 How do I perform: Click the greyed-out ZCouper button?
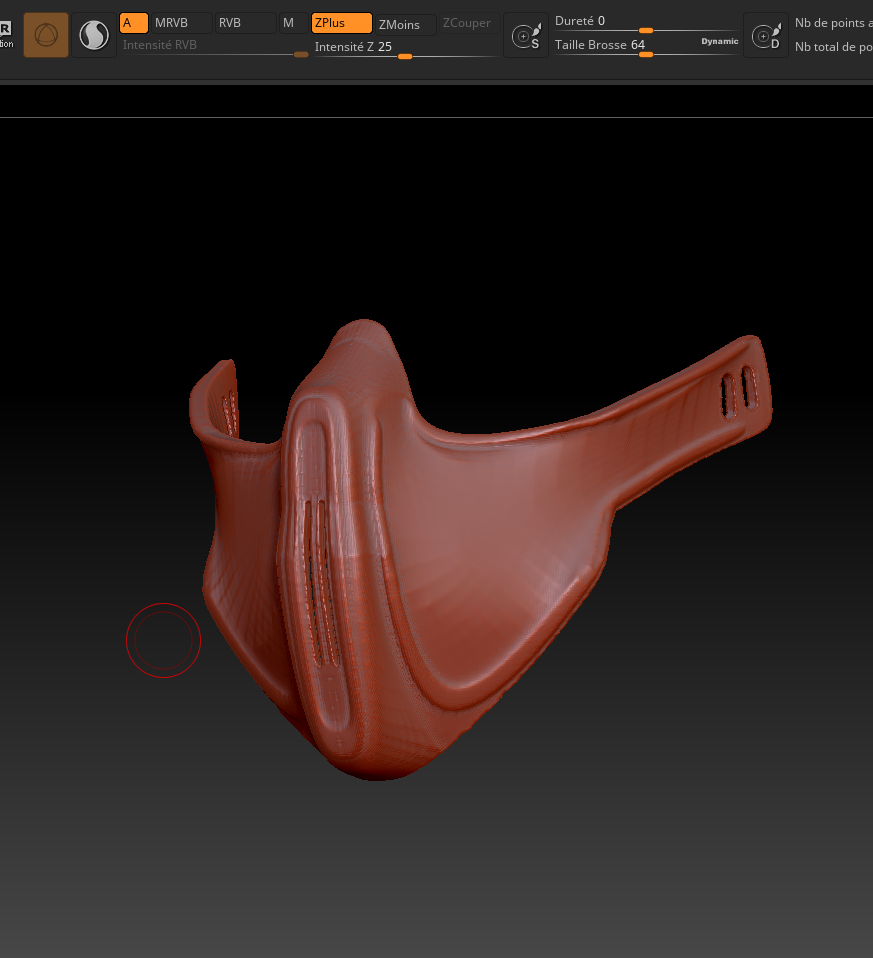[x=466, y=22]
